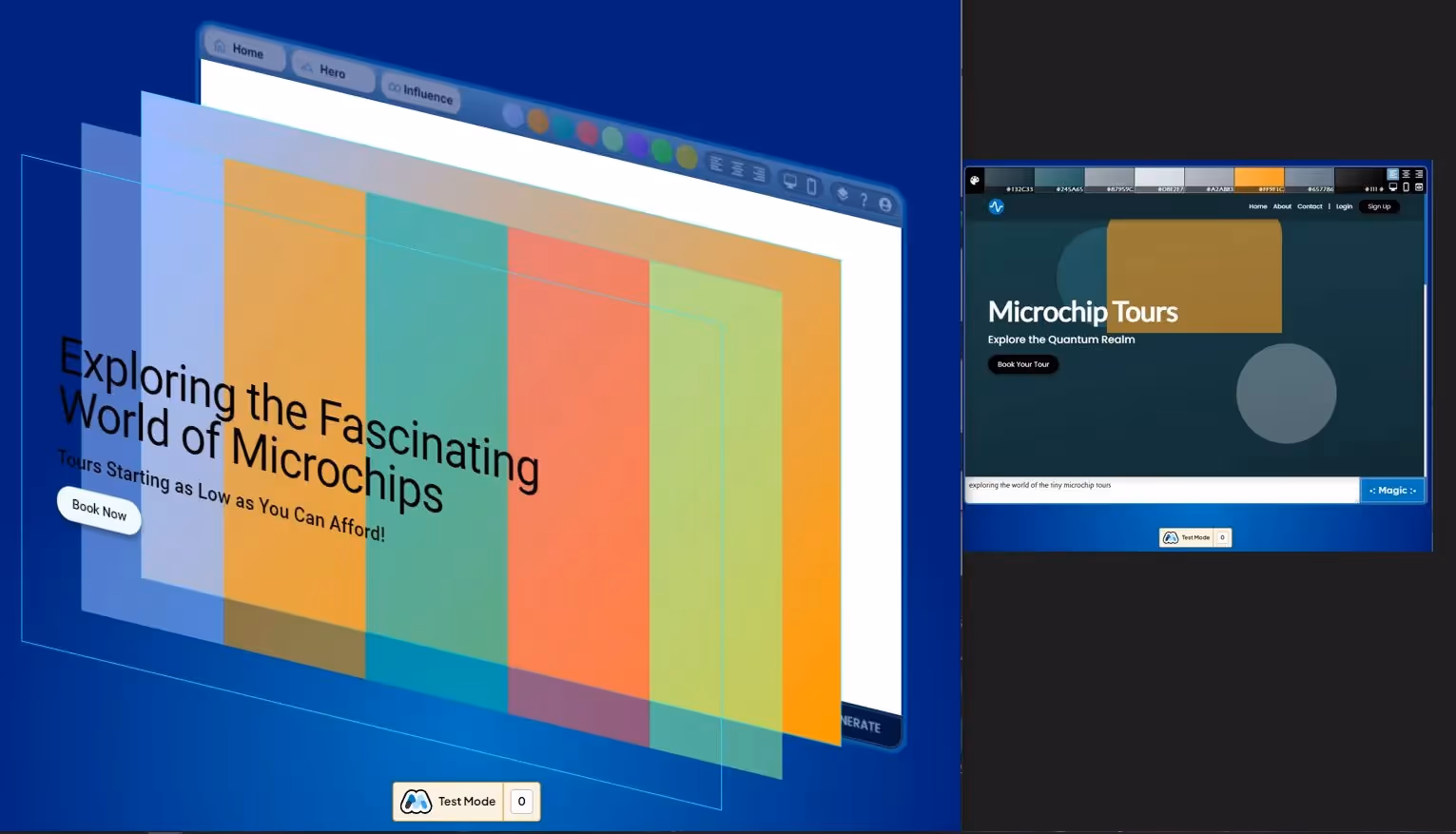The image size is (1456, 834).
Task: Go to Home in the preview site navigation
Action: pos(1257,206)
